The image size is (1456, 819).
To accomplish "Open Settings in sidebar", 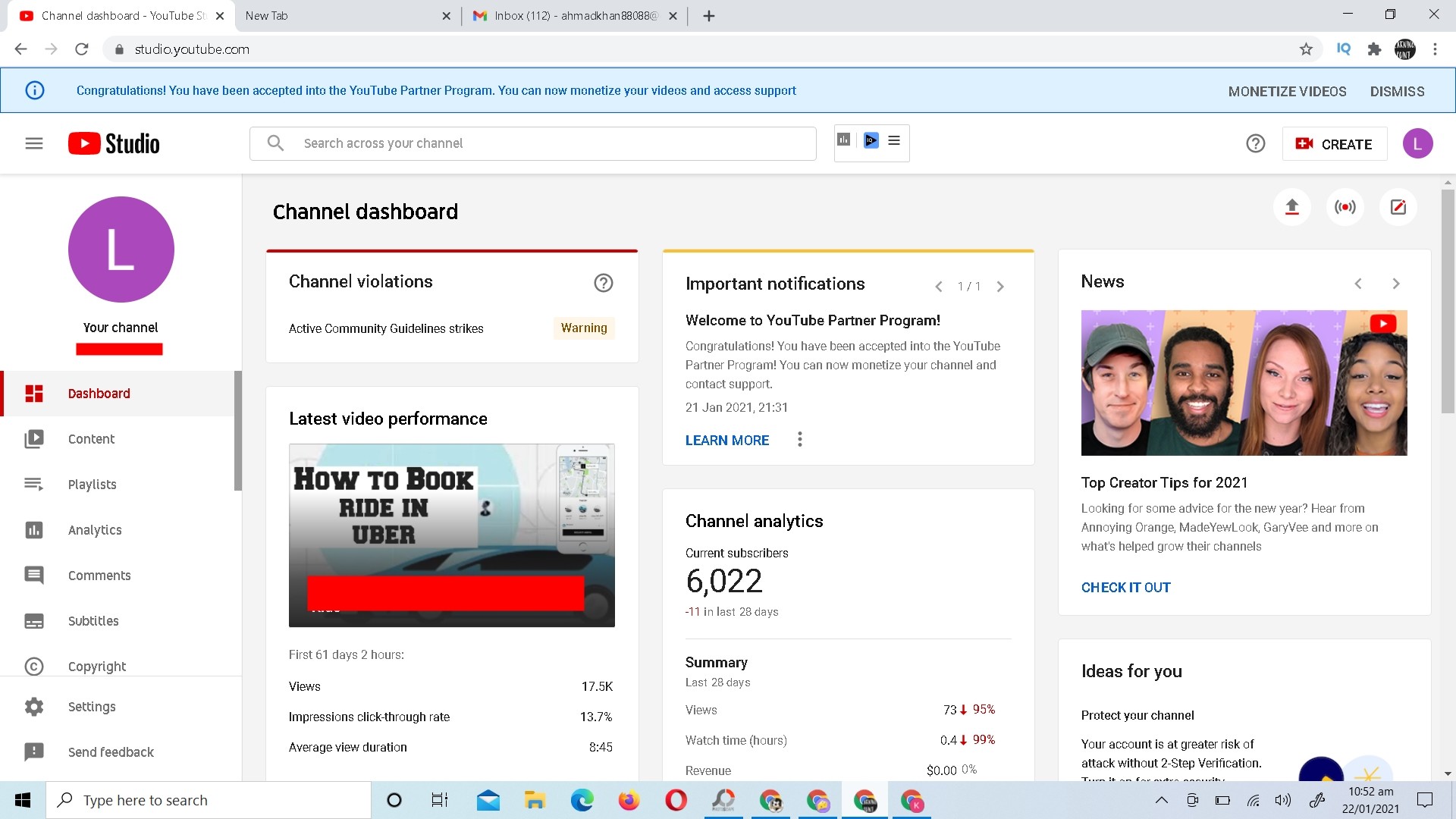I will click(x=120, y=707).
